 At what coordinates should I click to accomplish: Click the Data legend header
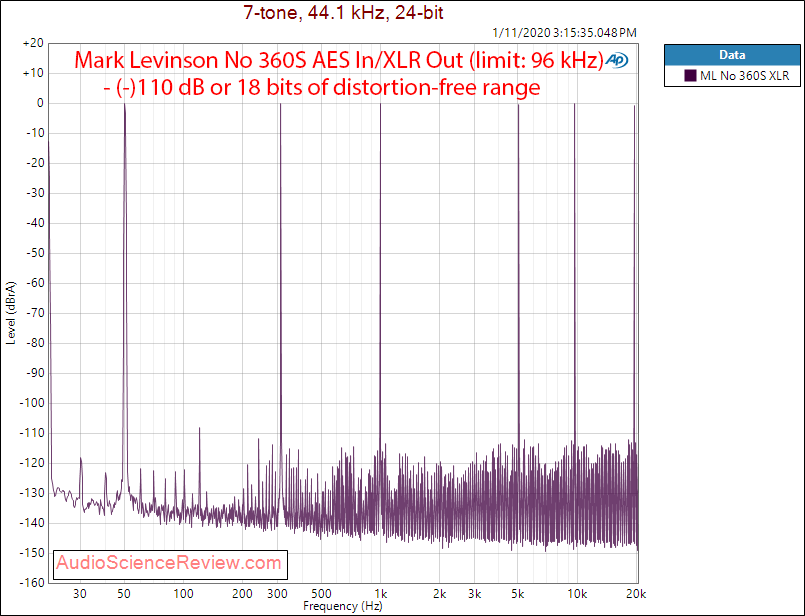tap(732, 55)
